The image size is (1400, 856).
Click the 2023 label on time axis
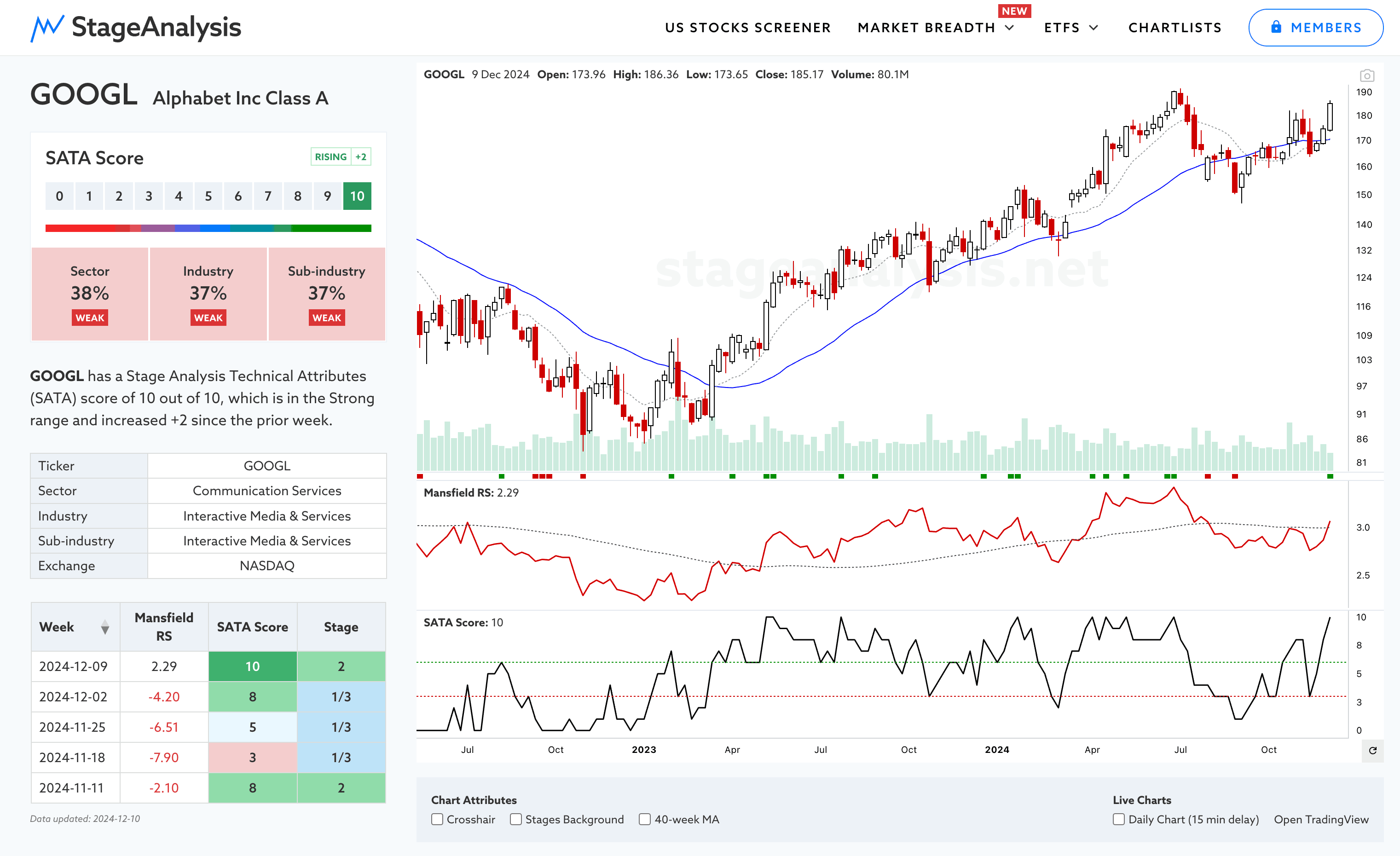(x=644, y=750)
